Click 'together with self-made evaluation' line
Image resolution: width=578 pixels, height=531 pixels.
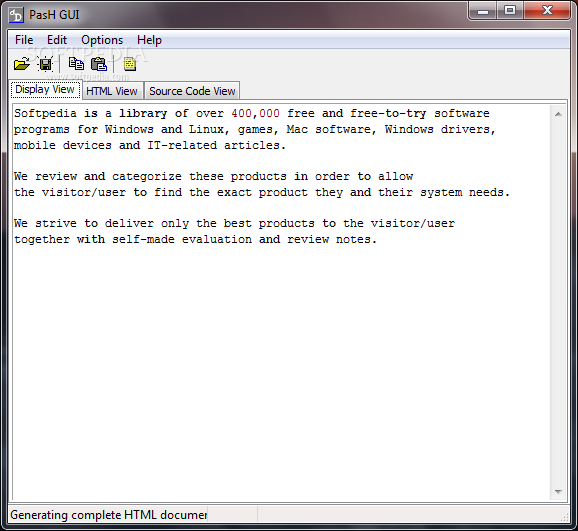(x=195, y=239)
